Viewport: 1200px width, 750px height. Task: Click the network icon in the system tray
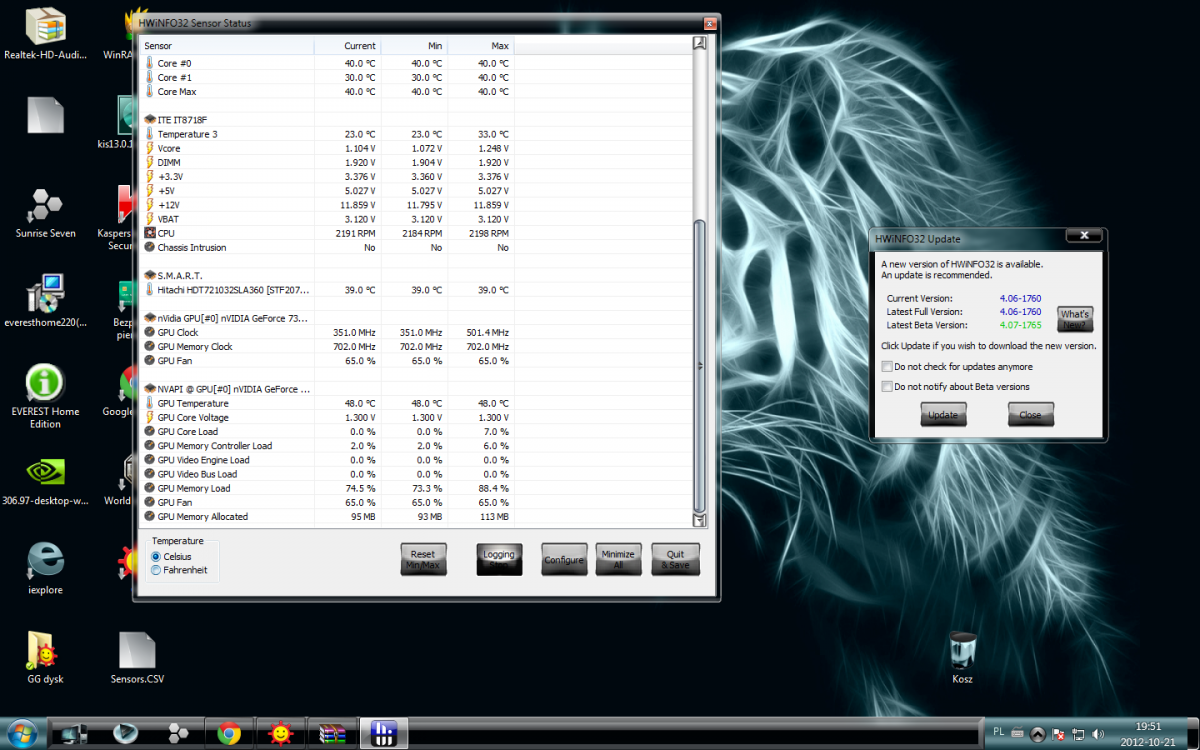(1079, 734)
